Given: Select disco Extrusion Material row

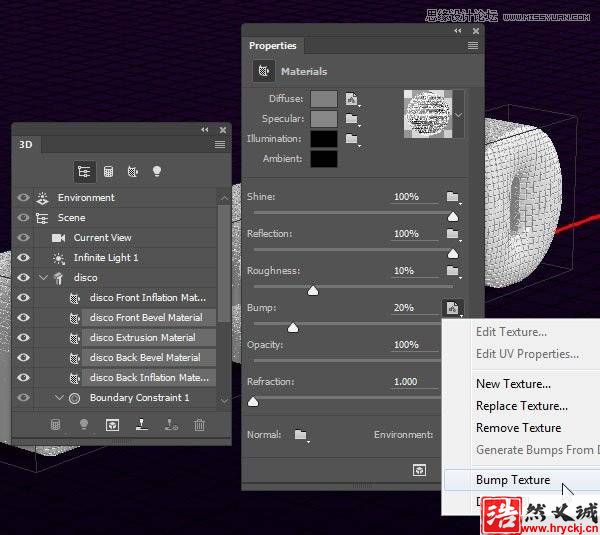Looking at the screenshot, I should [149, 338].
